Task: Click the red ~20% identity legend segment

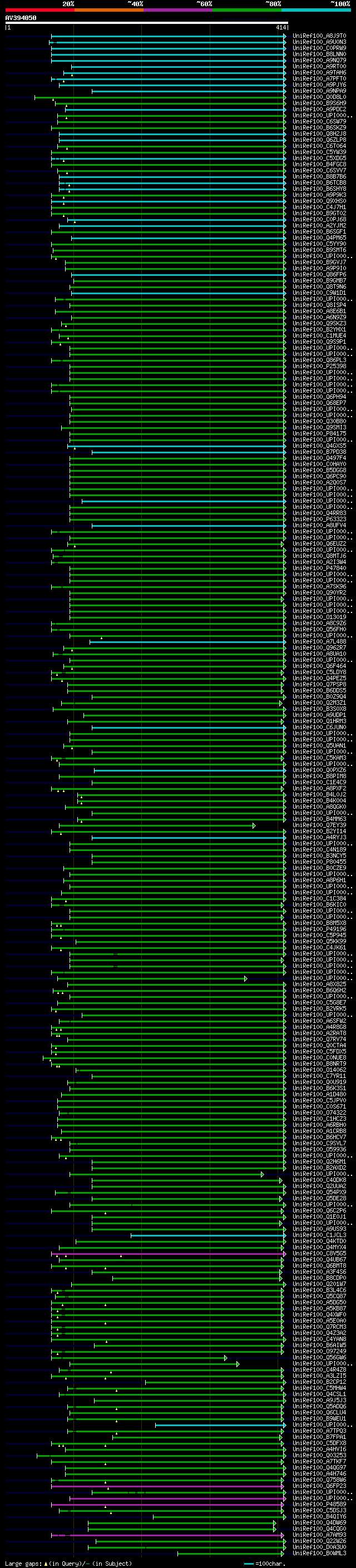Action: pos(39,10)
